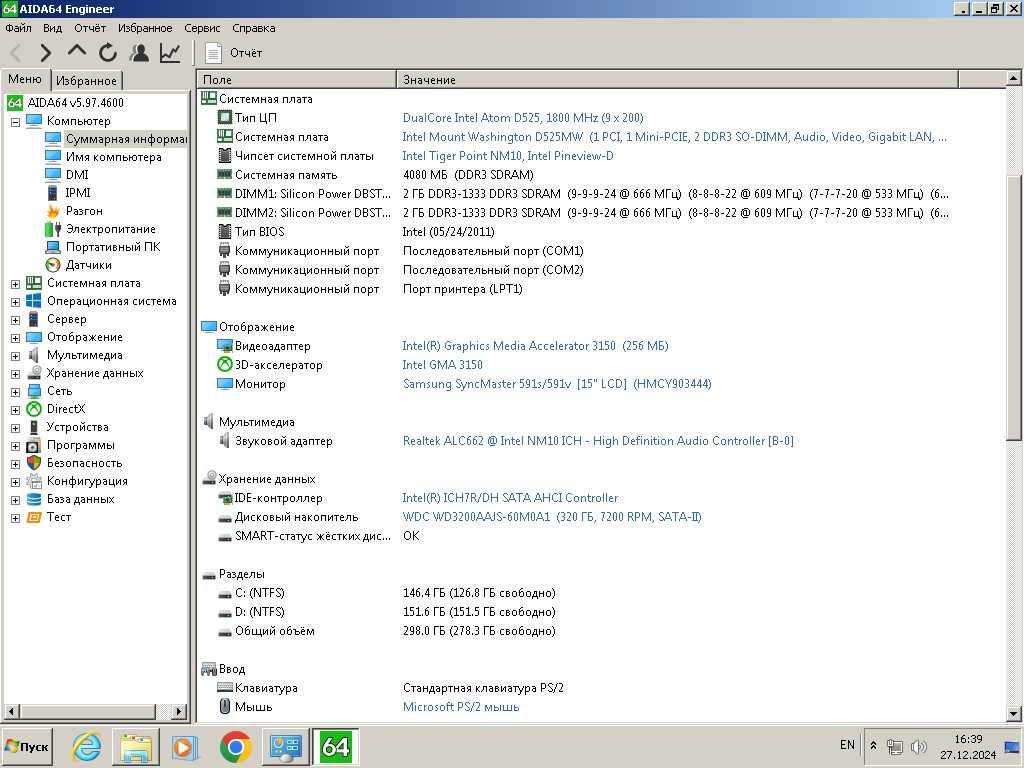Expand the Безопасность tree node

pyautogui.click(x=15, y=464)
